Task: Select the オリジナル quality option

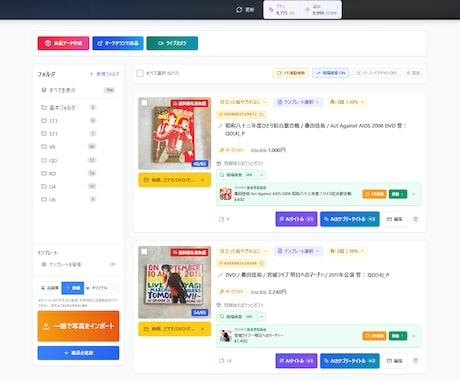Action: click(x=97, y=288)
